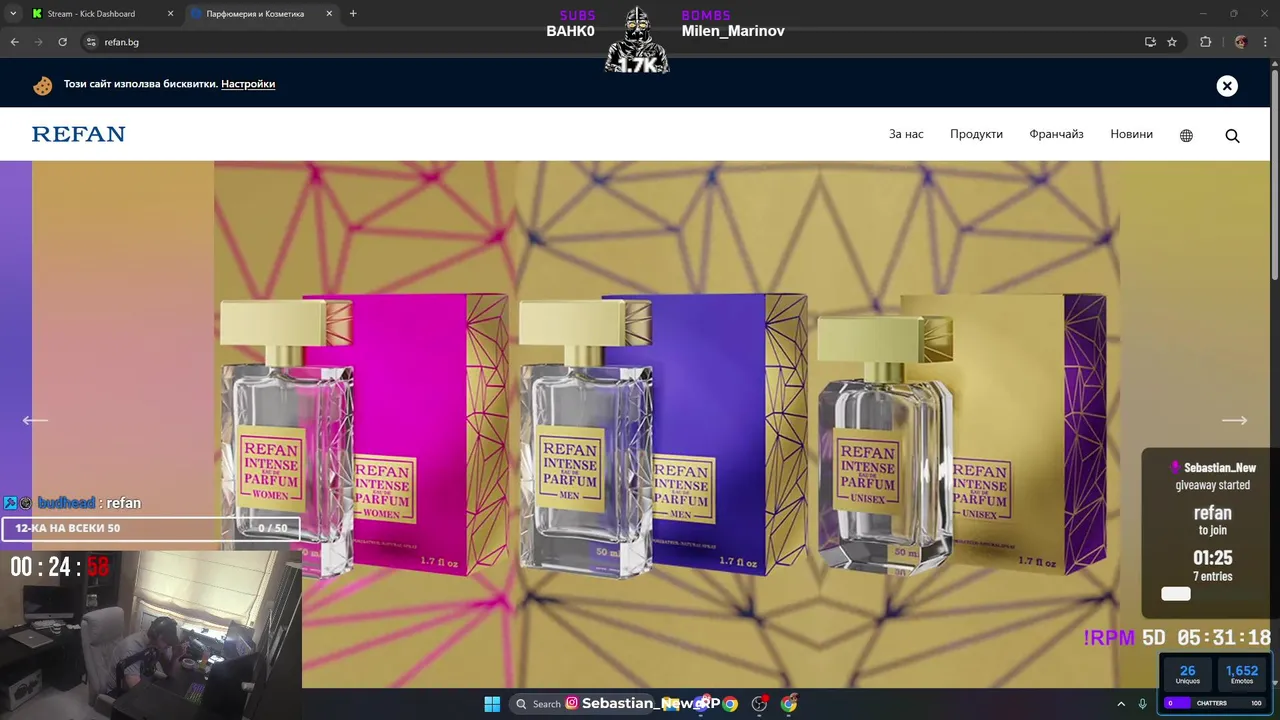Screen dimensions: 1280x720
Task: Click the '12-КА НА ВСЕКИ 50' goal bar
Action: tap(151, 528)
